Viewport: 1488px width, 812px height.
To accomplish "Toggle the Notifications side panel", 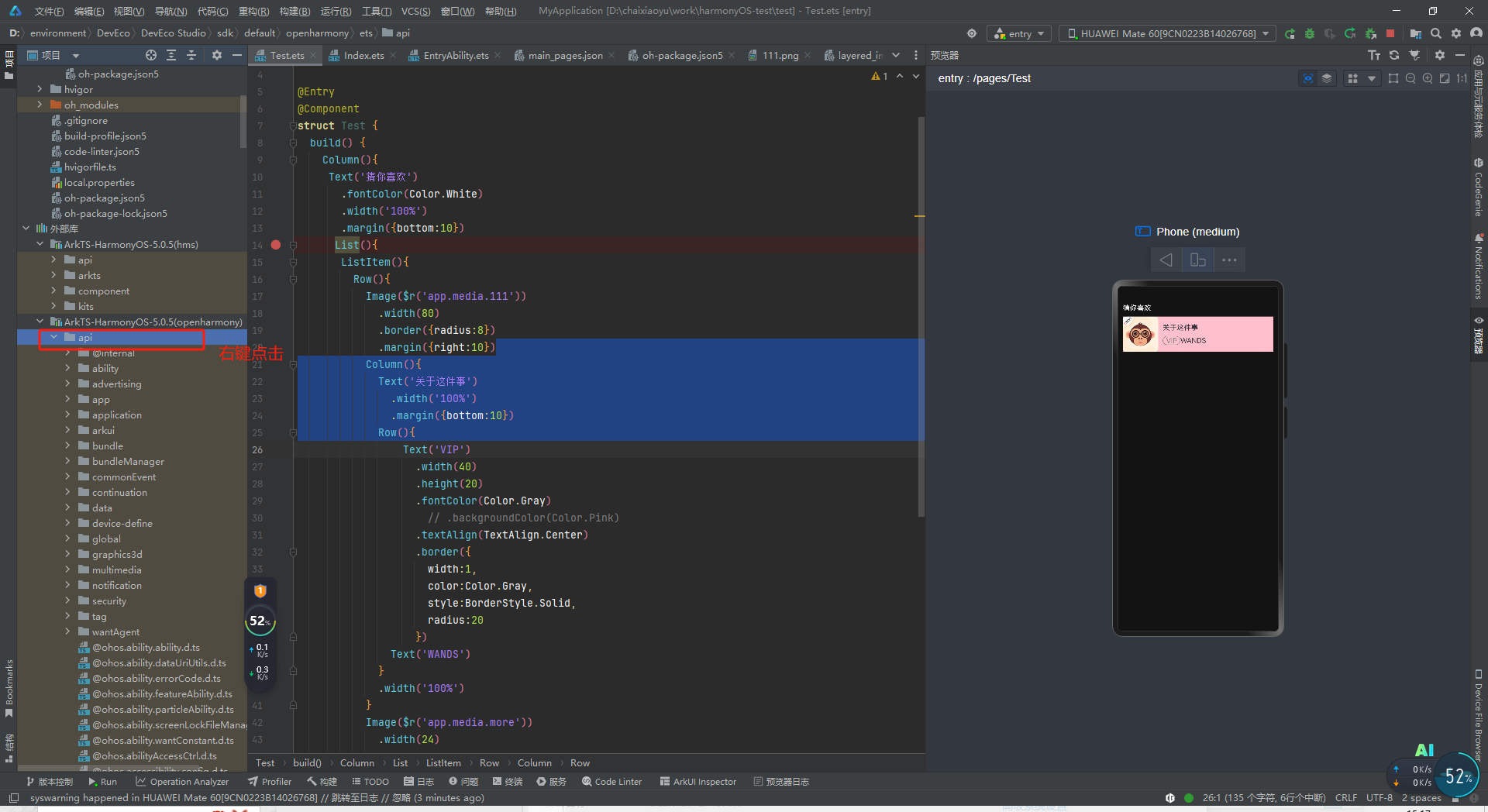I will 1479,267.
